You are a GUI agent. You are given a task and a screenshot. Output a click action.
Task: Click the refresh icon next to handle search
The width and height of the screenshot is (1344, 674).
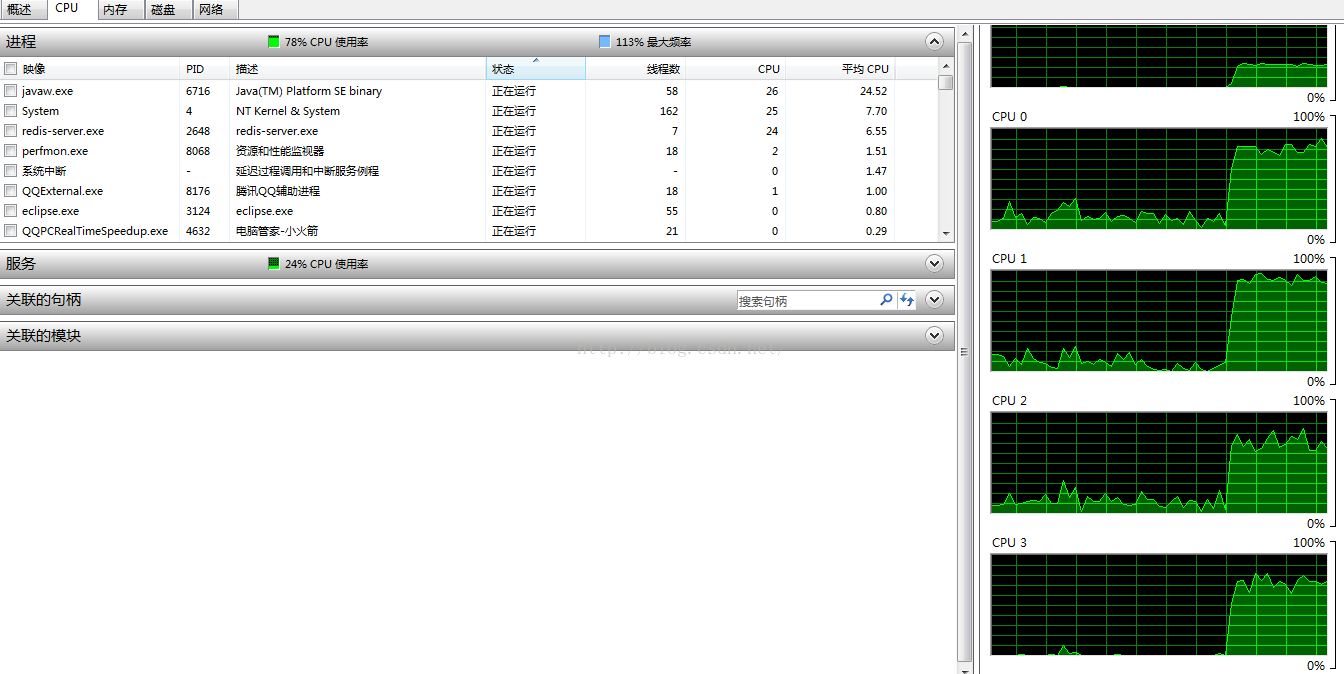pyautogui.click(x=907, y=300)
